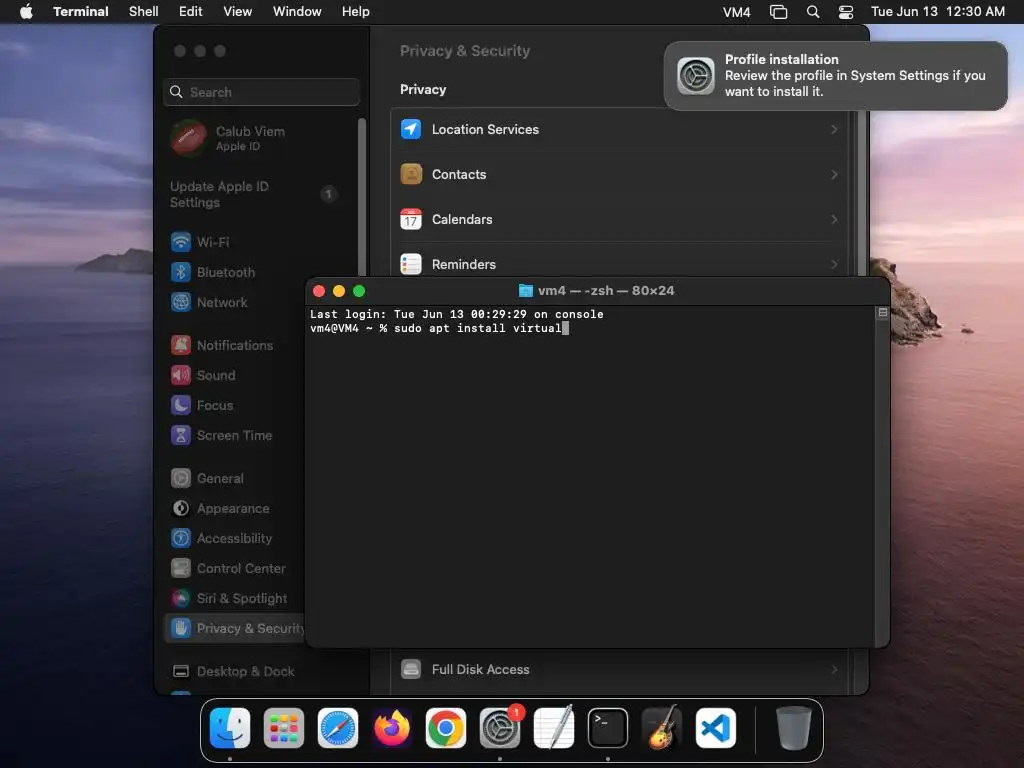This screenshot has width=1024, height=768.
Task: Open Spotlight search in menu bar
Action: [x=812, y=11]
